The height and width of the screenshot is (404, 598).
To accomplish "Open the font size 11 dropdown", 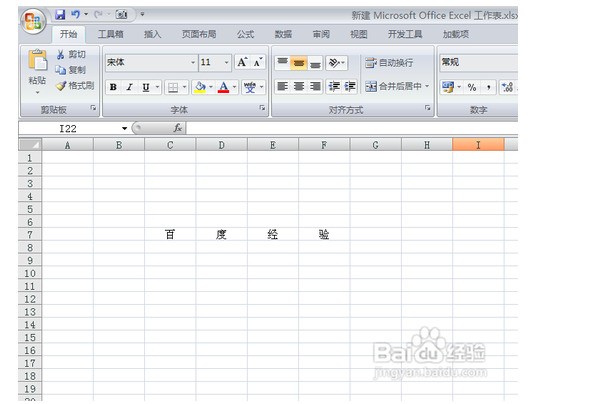I will [227, 63].
